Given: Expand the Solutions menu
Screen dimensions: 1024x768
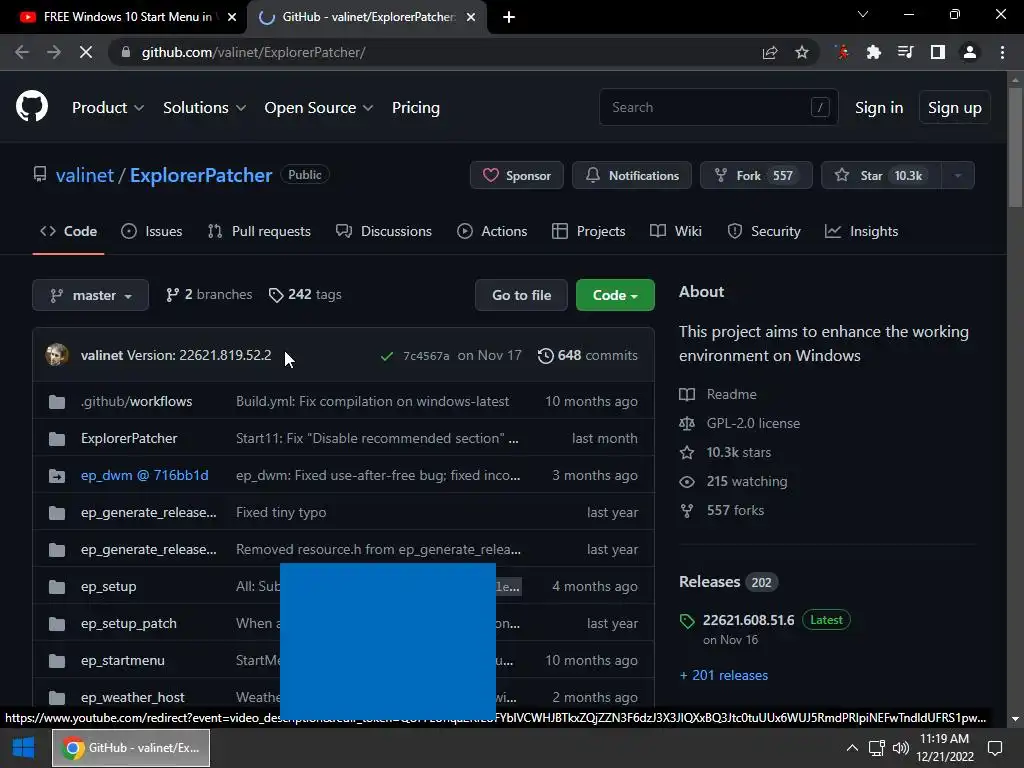Looking at the screenshot, I should [204, 108].
